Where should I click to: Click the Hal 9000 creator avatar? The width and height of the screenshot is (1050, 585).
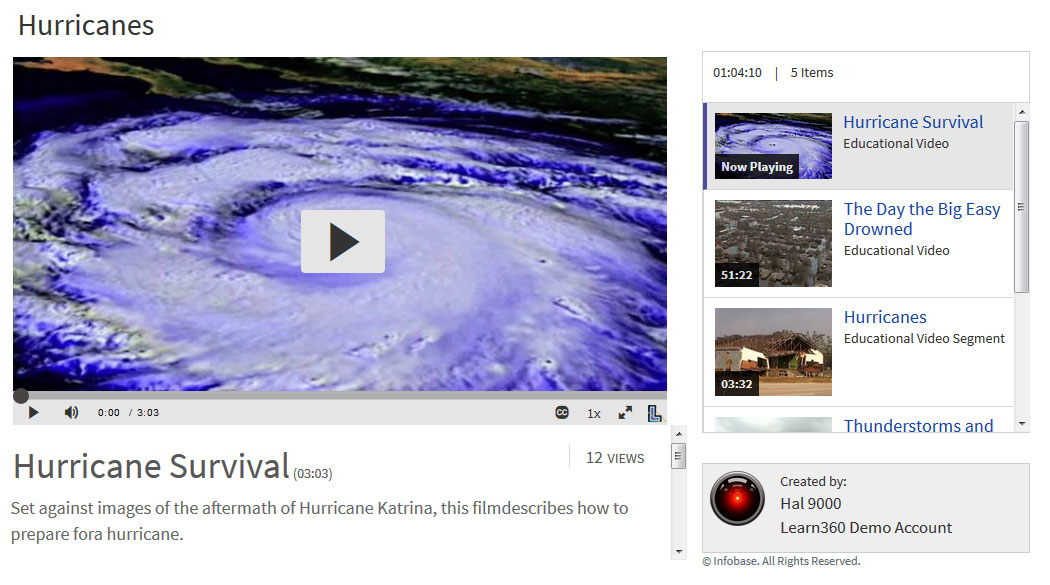click(737, 499)
